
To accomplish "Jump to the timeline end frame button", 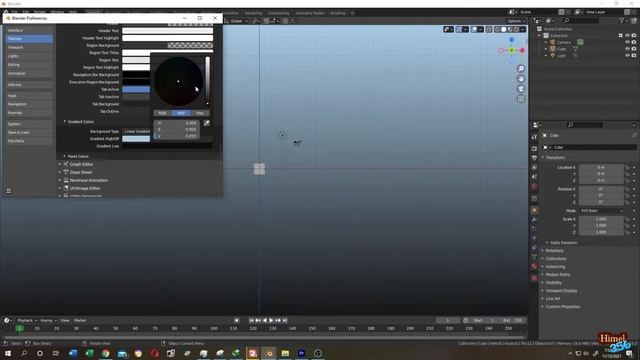I will click(285, 320).
